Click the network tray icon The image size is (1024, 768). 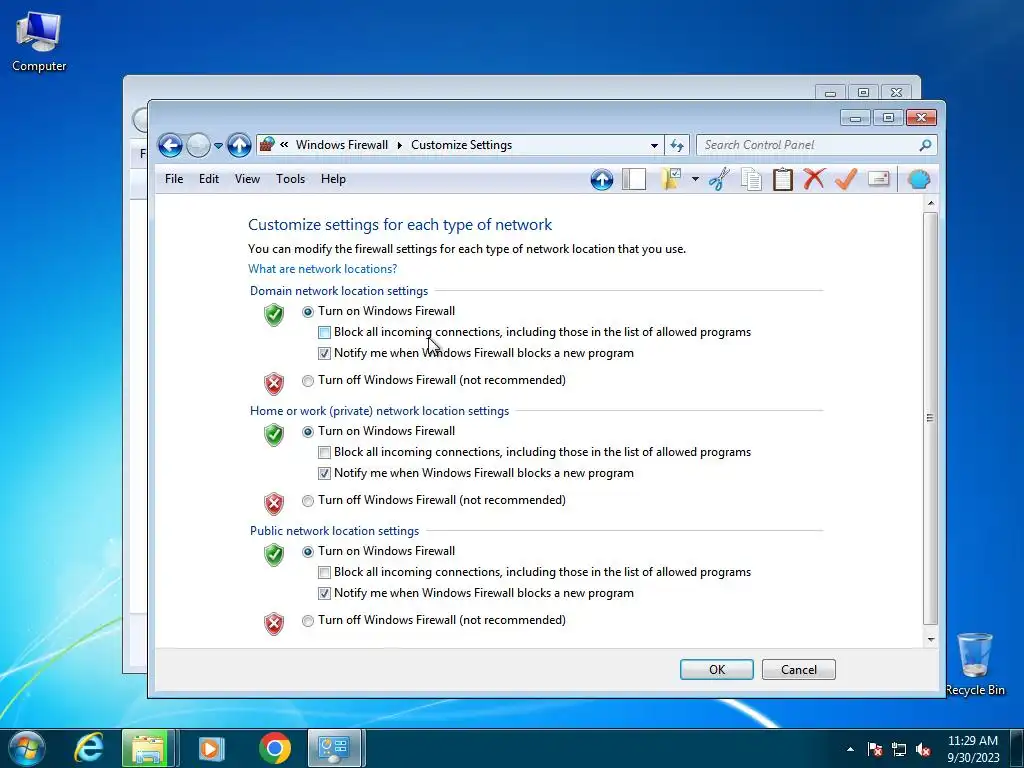[899, 749]
